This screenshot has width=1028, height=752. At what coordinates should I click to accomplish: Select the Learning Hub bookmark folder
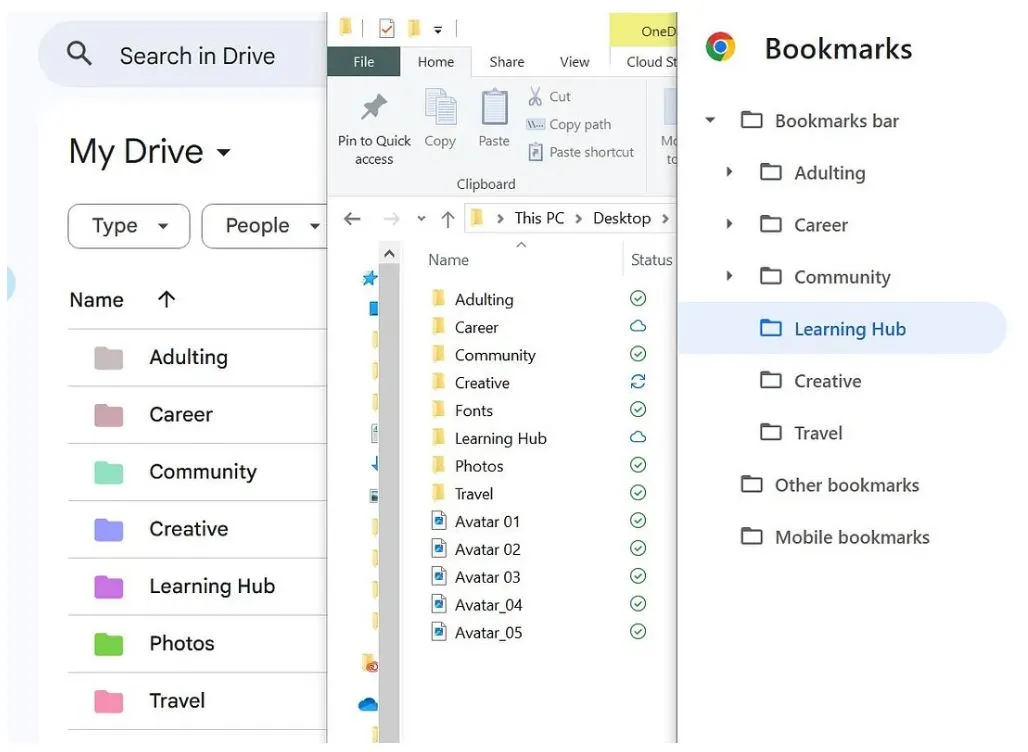(x=842, y=328)
